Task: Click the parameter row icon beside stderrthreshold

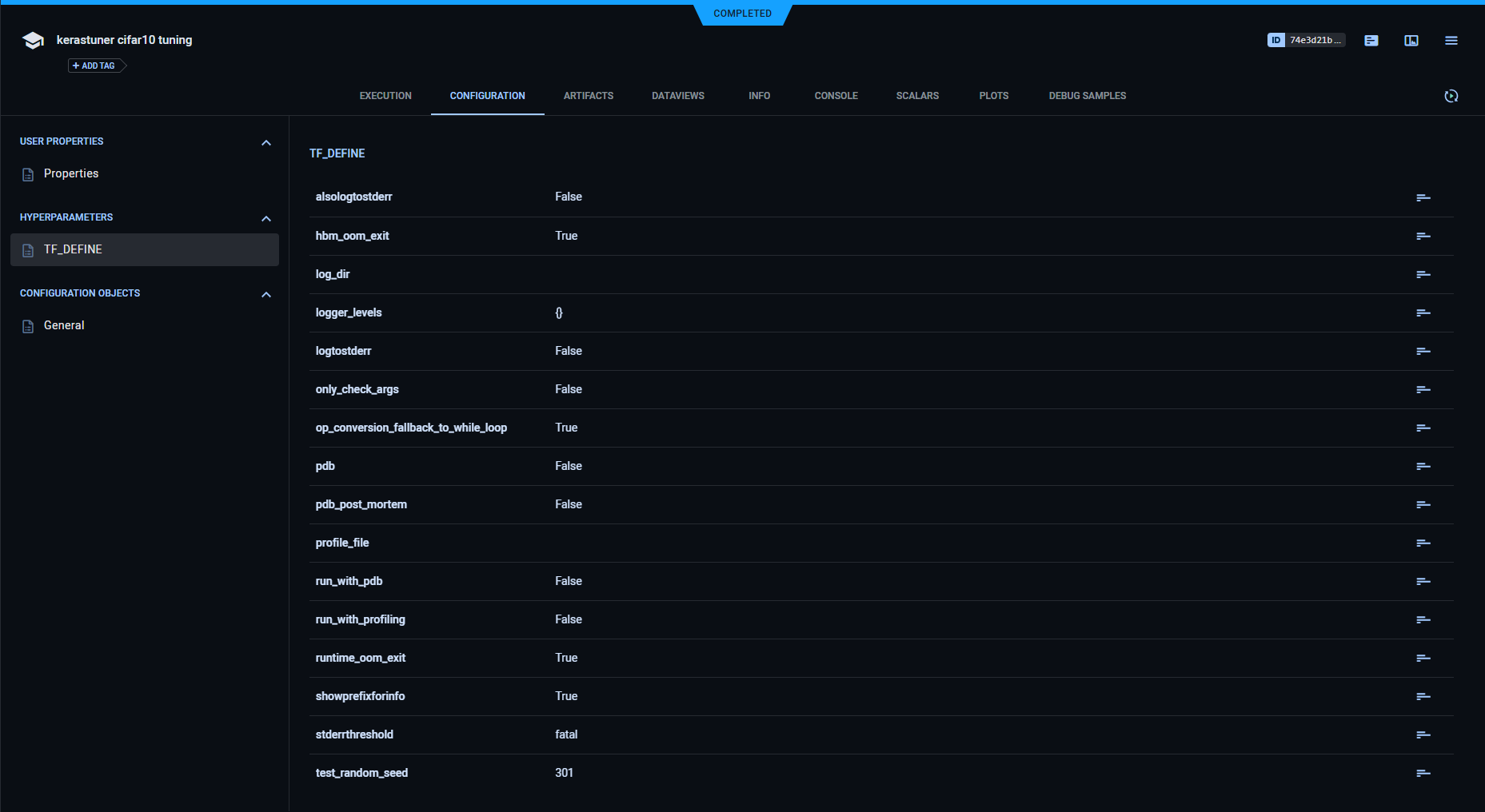Action: (1423, 734)
